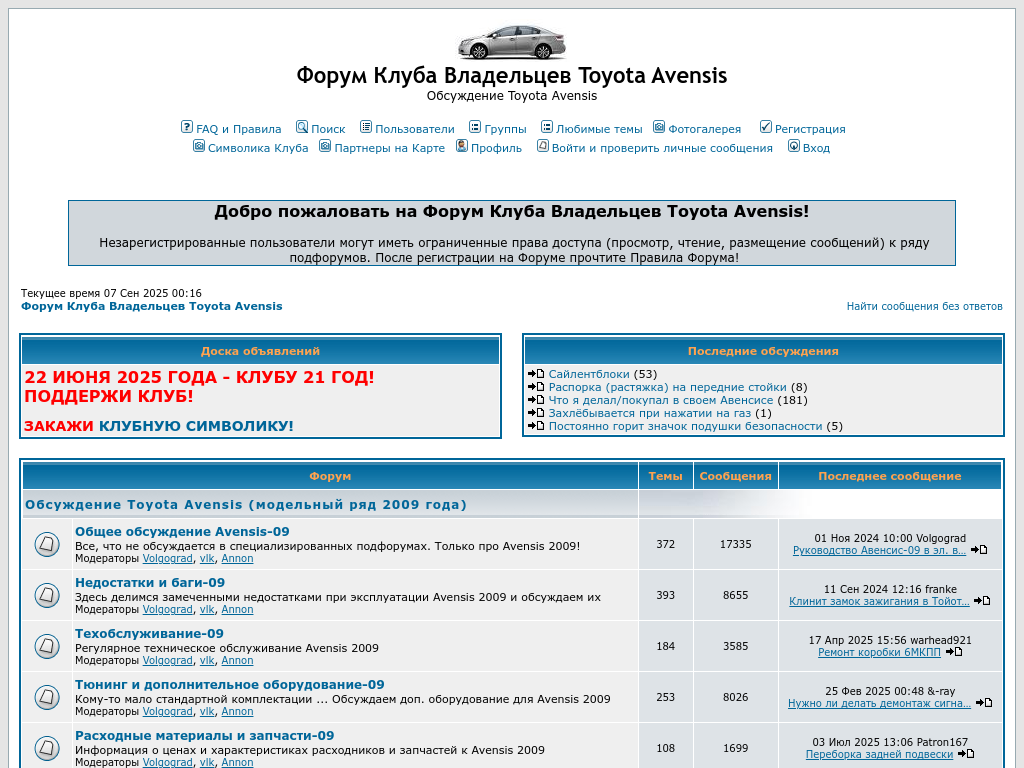The image size is (1024, 768).
Task: Click the Поиск magnifier icon
Action: [x=302, y=127]
